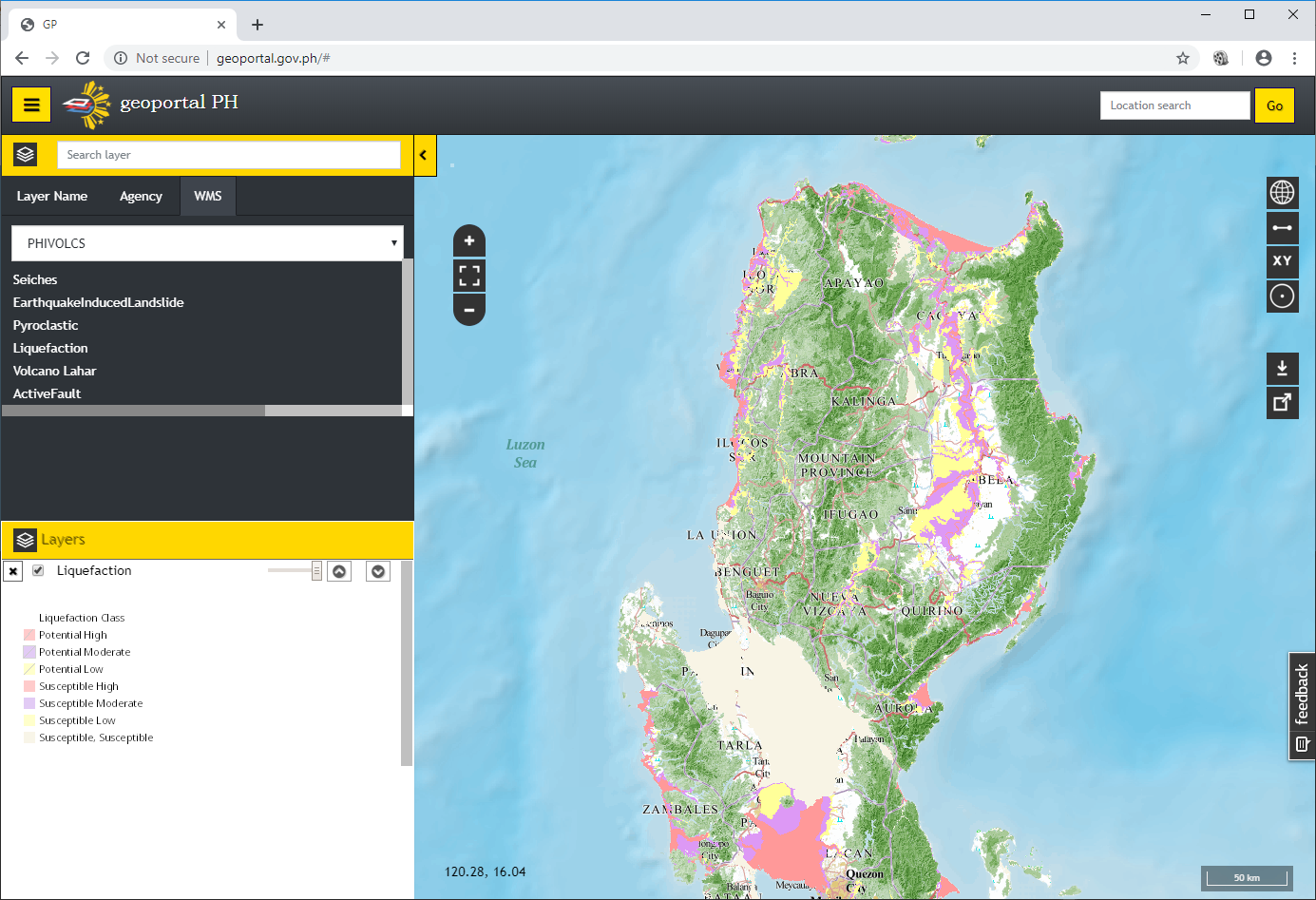Collapse the left layer panel
Screen dimensions: 1316x900
[424, 155]
